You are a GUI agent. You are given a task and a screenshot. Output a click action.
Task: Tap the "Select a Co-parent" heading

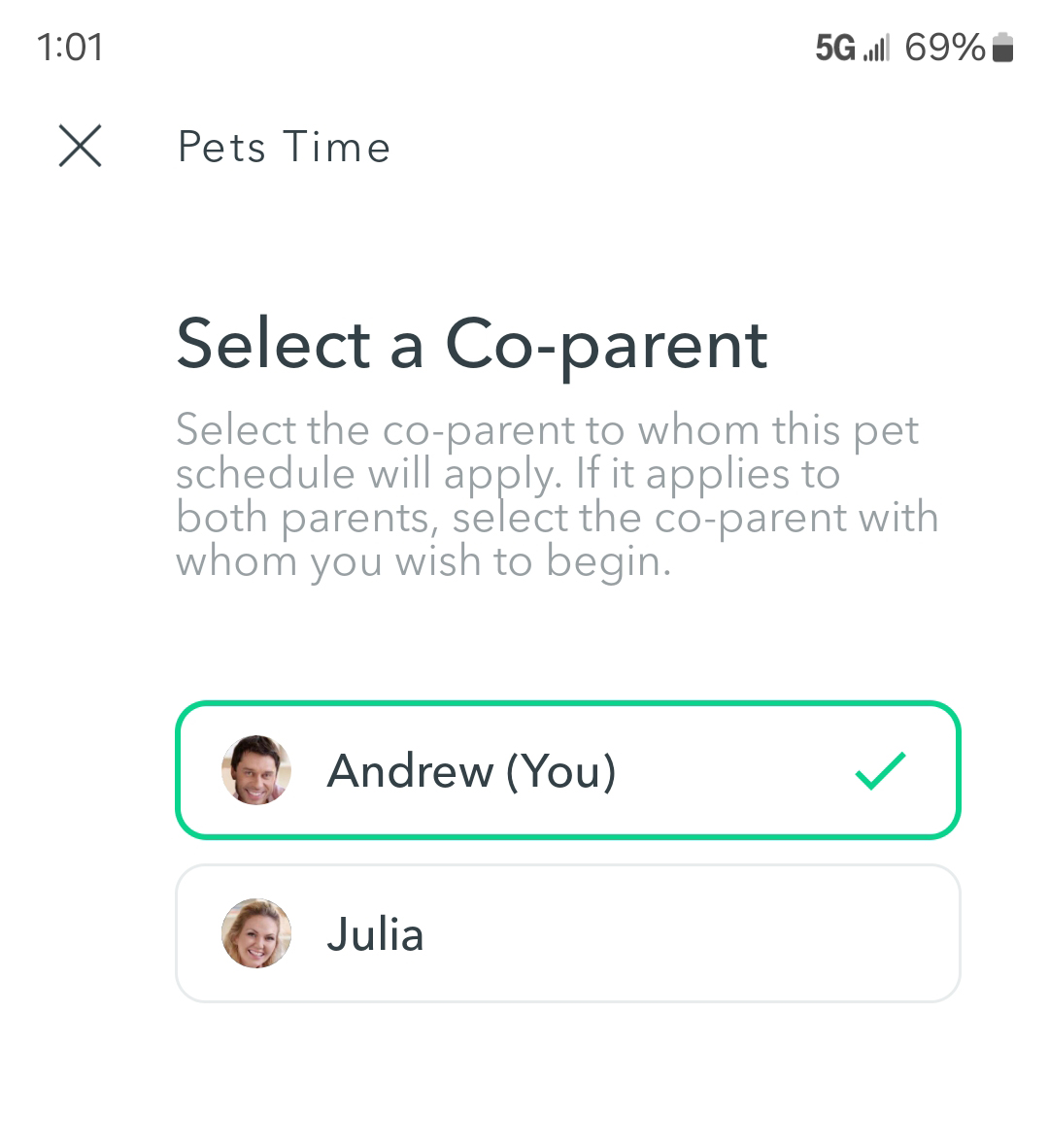(472, 345)
